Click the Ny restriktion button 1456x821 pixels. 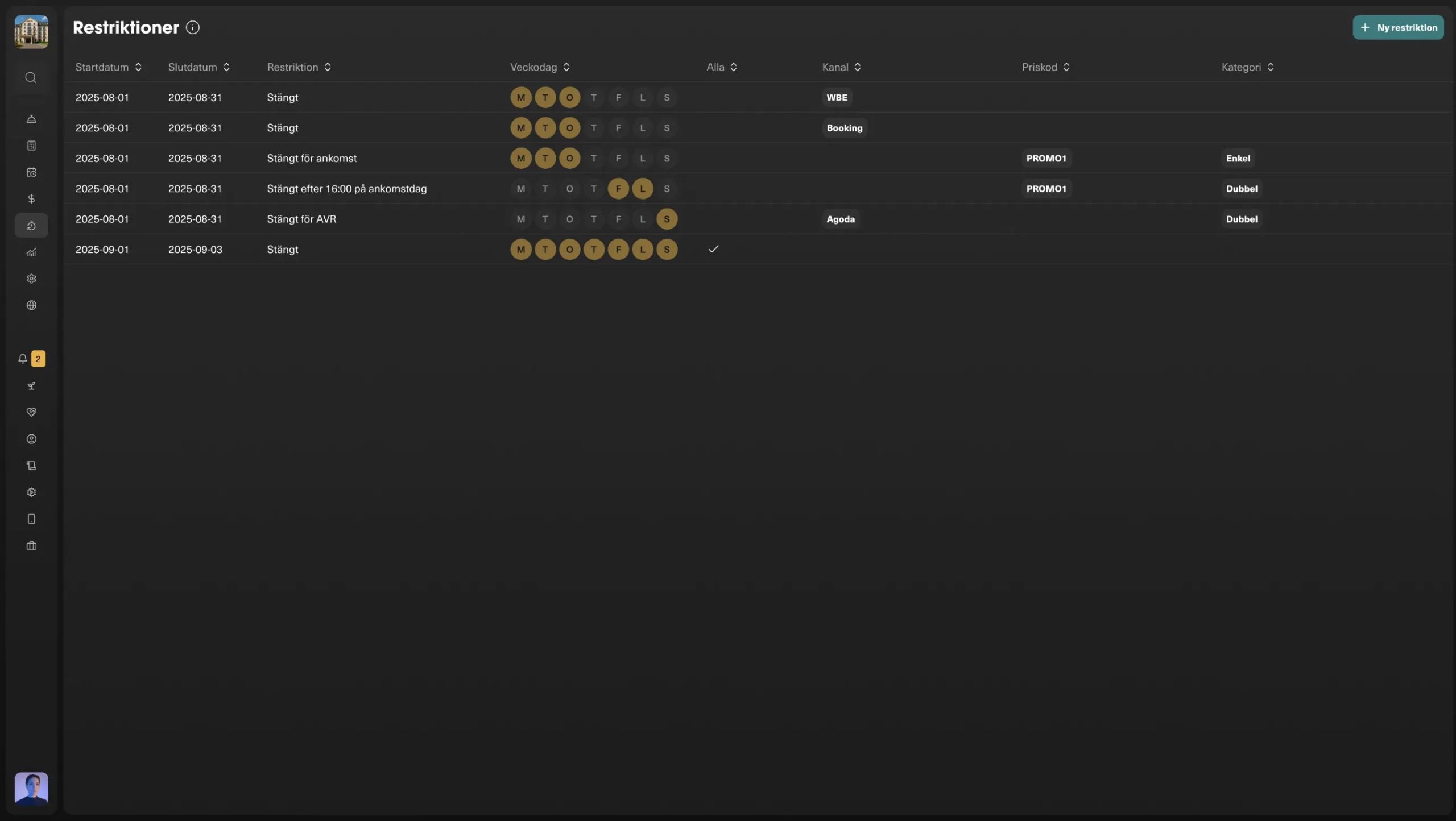(1399, 27)
